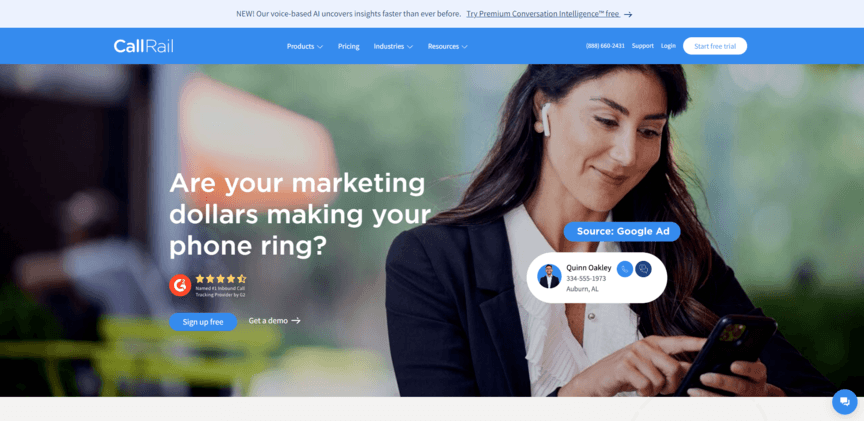Open the Pricing menu item

[x=348, y=46]
